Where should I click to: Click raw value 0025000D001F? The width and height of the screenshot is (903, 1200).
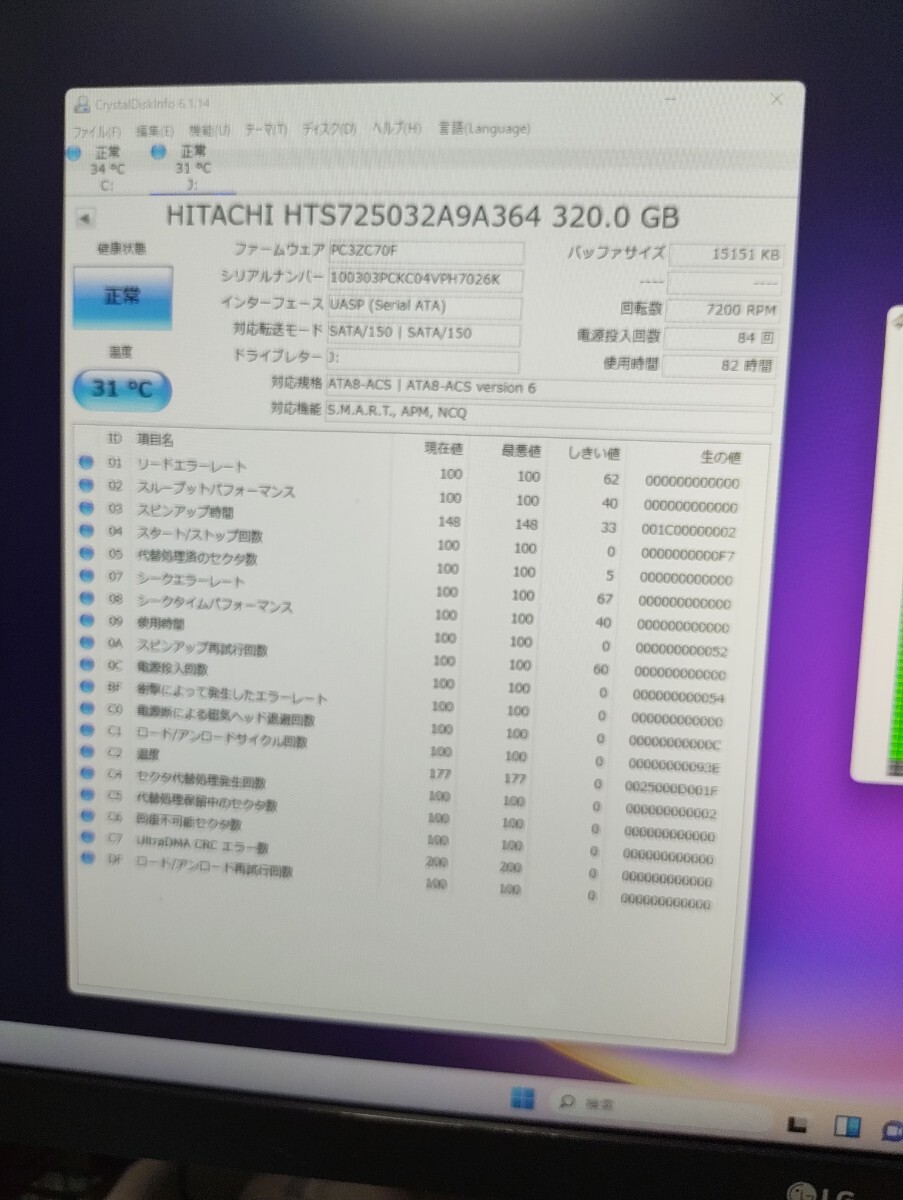click(671, 790)
